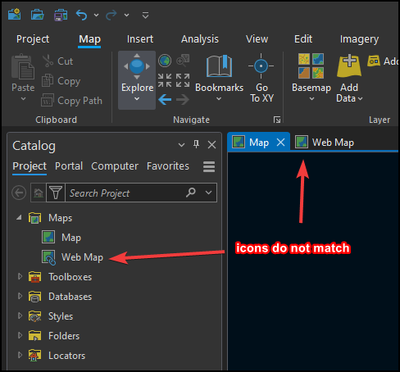400x372 pixels.
Task: Click the Redo arrow
Action: tap(111, 15)
